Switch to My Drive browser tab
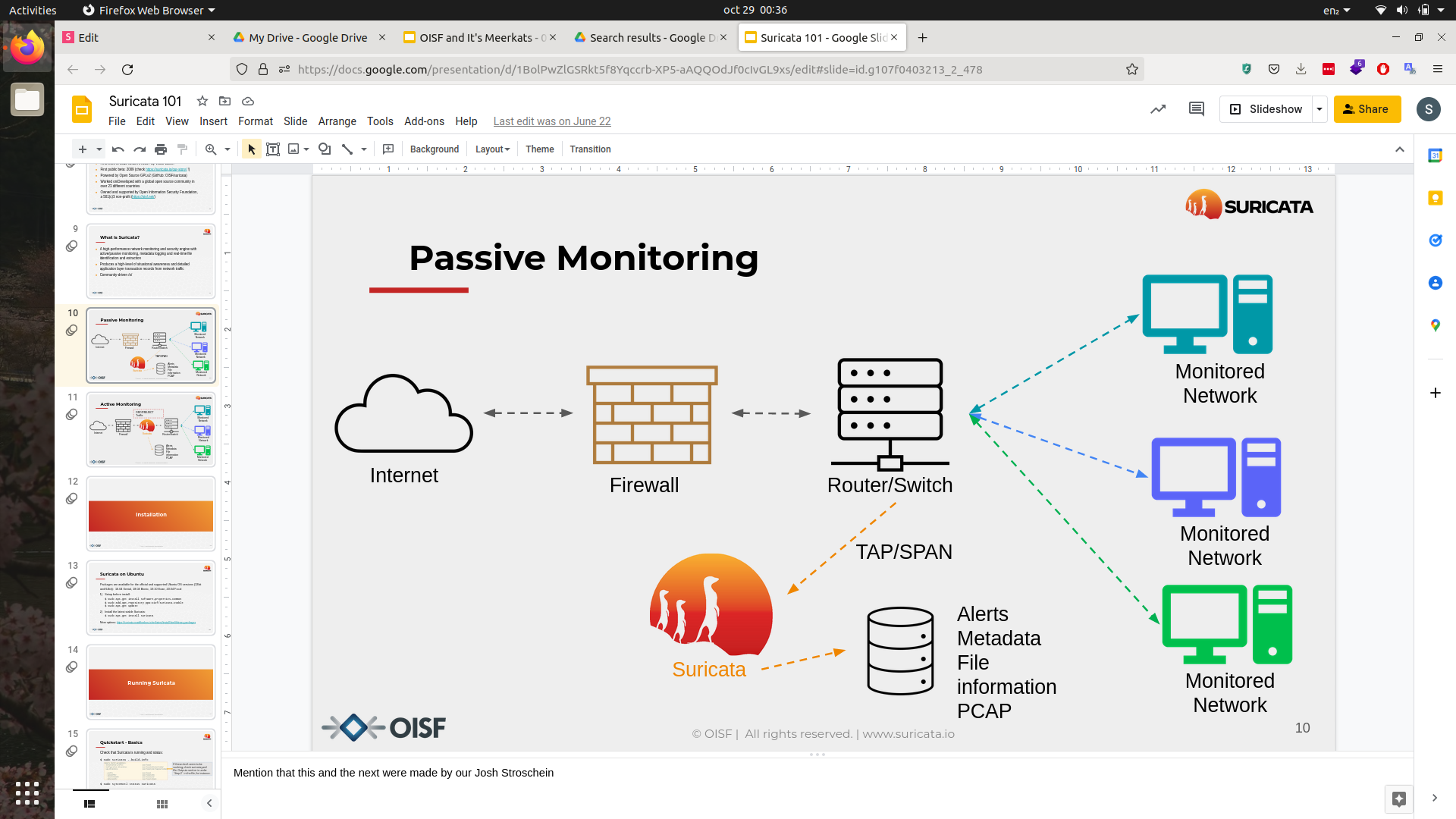Viewport: 1456px width, 819px height. (308, 37)
